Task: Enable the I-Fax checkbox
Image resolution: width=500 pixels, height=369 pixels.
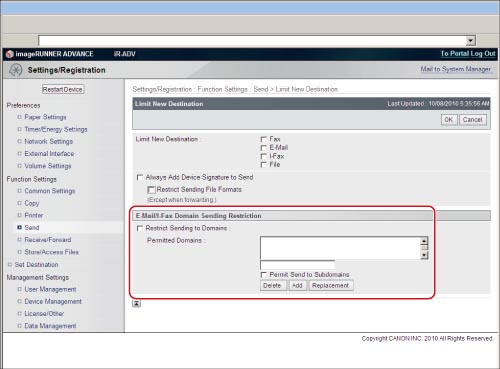Action: 264,156
